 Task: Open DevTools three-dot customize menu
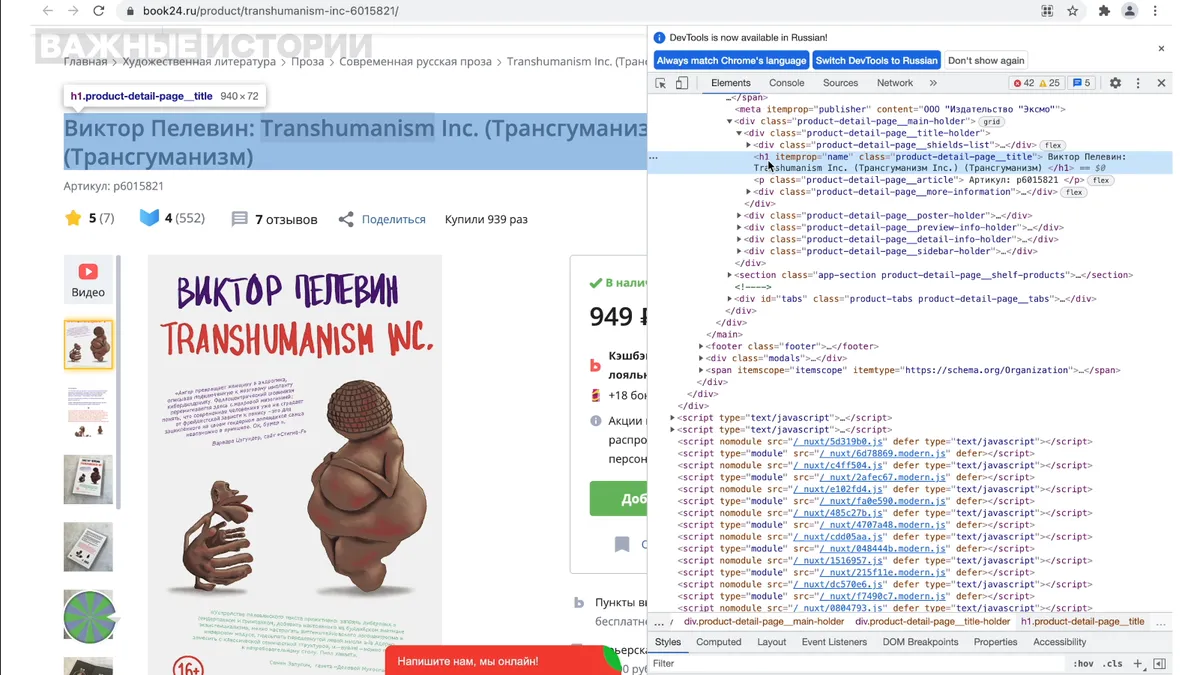pyautogui.click(x=1138, y=83)
